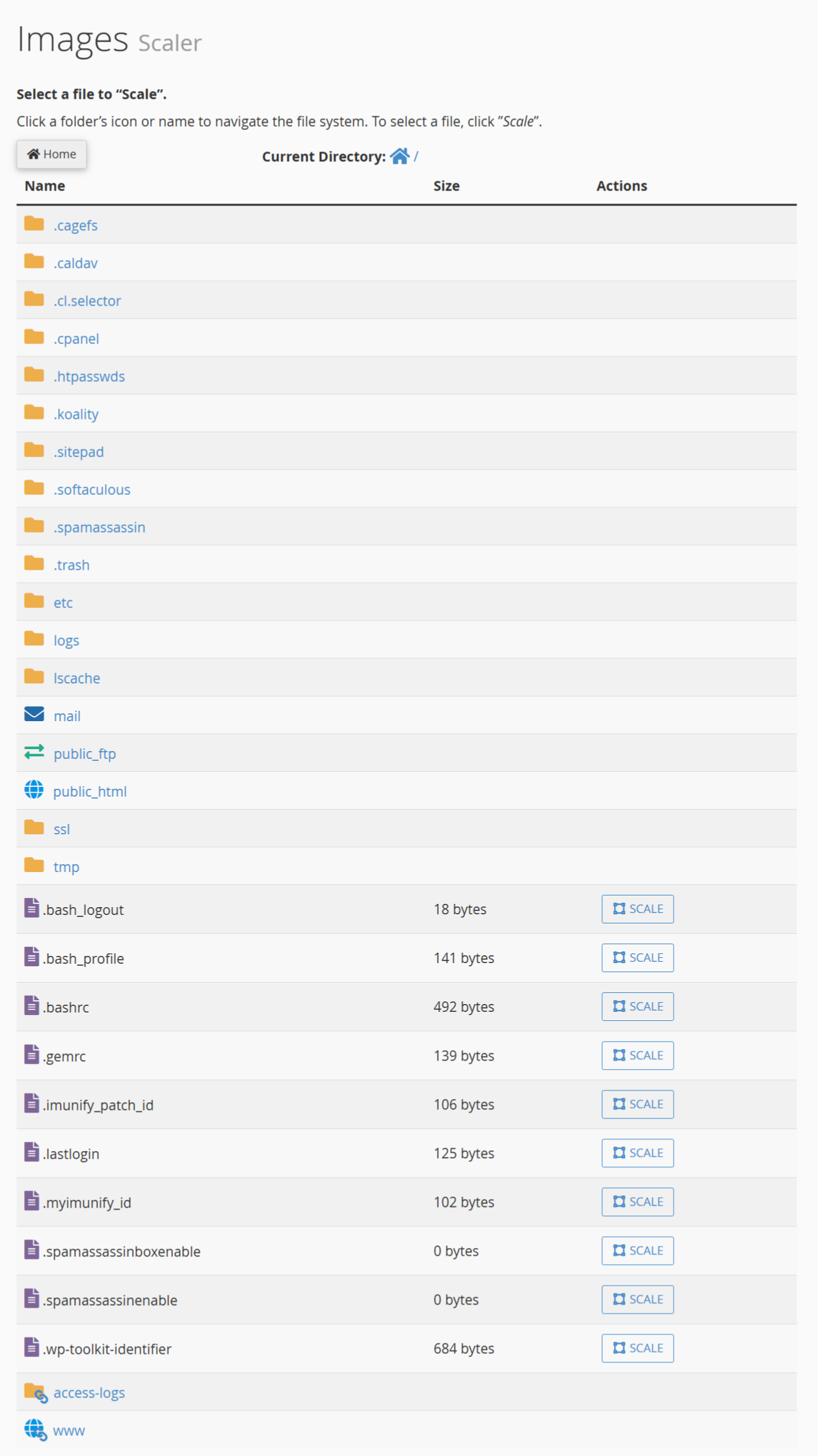Click the .htpasswds folder icon
The image size is (818, 1456).
[x=34, y=375]
